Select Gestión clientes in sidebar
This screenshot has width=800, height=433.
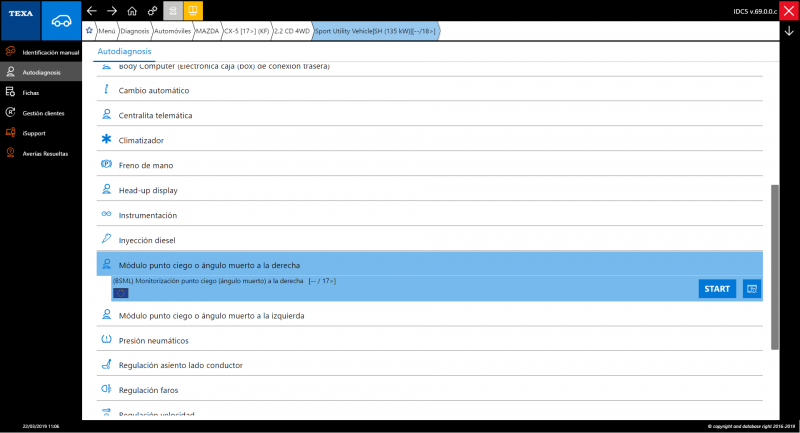pos(43,113)
